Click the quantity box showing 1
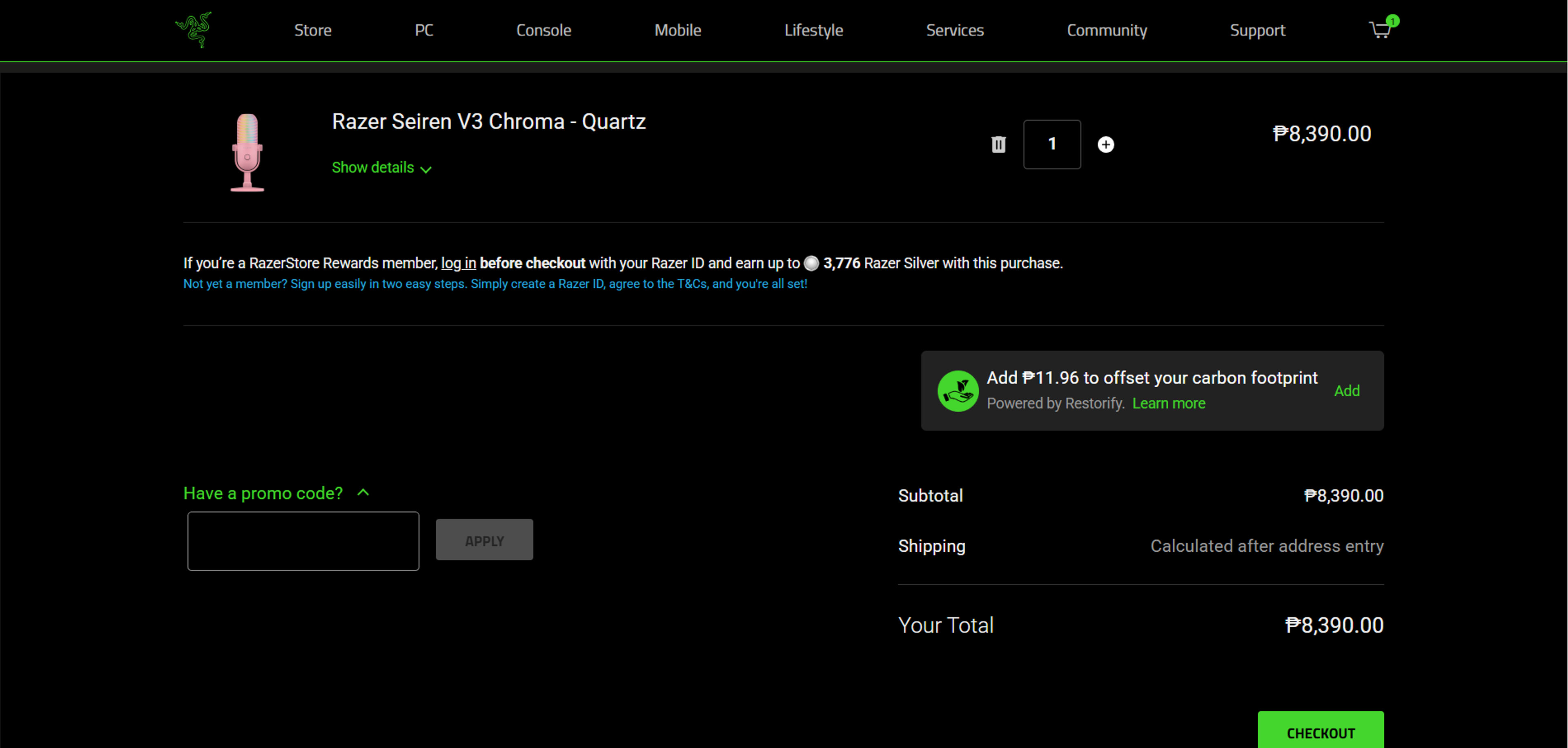Image resolution: width=1568 pixels, height=748 pixels. click(x=1052, y=144)
